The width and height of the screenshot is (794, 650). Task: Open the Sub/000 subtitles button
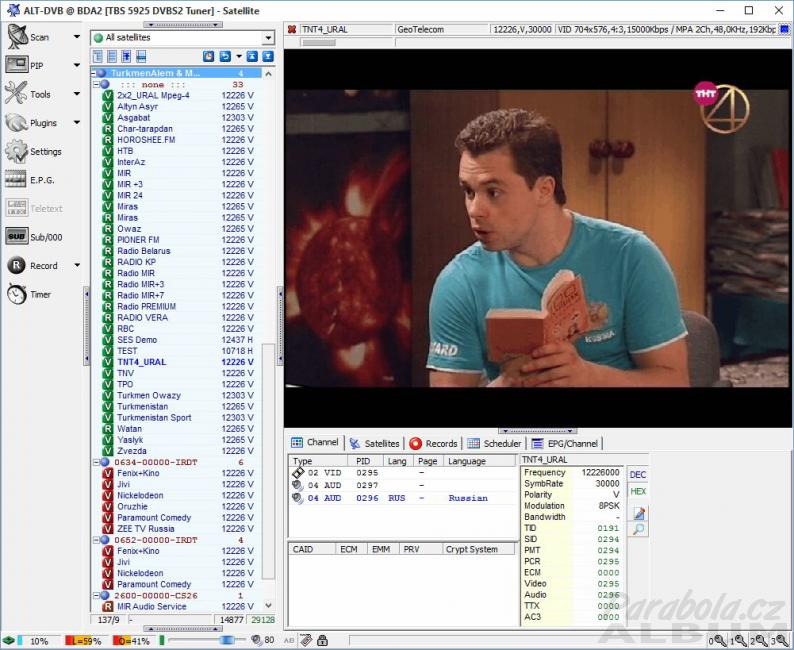point(17,236)
